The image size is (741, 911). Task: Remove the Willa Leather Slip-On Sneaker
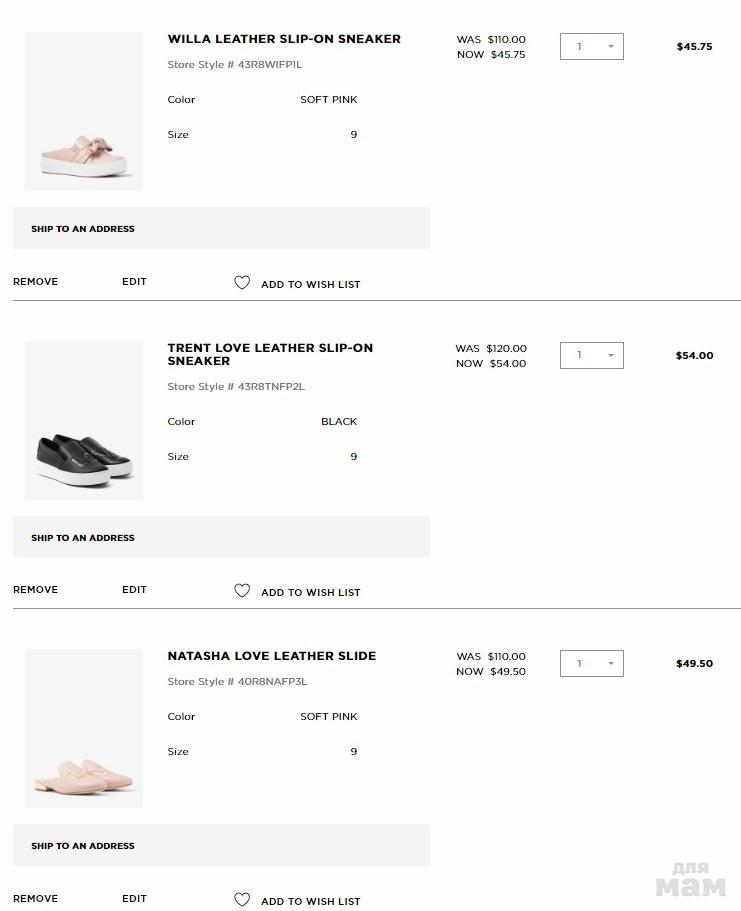coord(36,282)
